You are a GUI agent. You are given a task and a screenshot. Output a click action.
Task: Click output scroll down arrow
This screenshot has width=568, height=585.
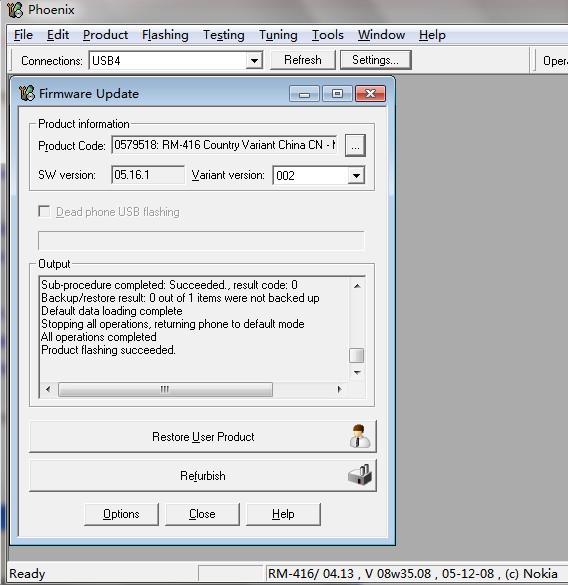pos(357,373)
